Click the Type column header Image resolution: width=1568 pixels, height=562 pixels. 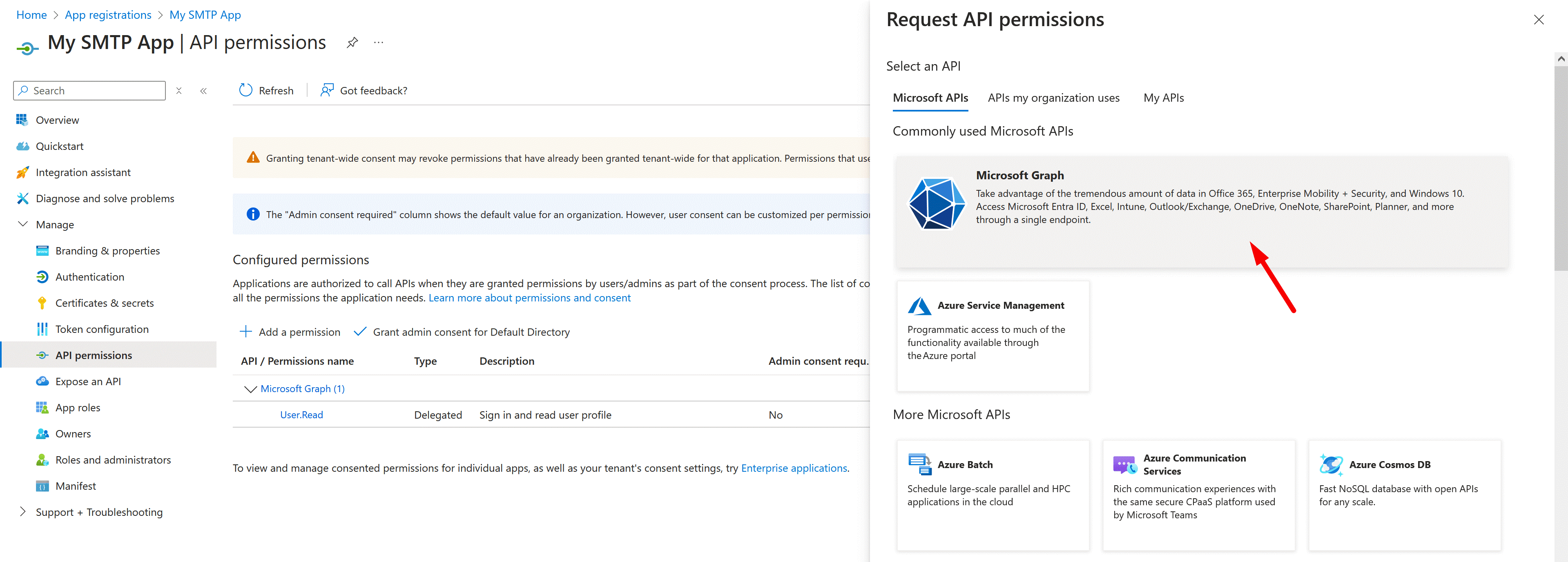click(426, 361)
